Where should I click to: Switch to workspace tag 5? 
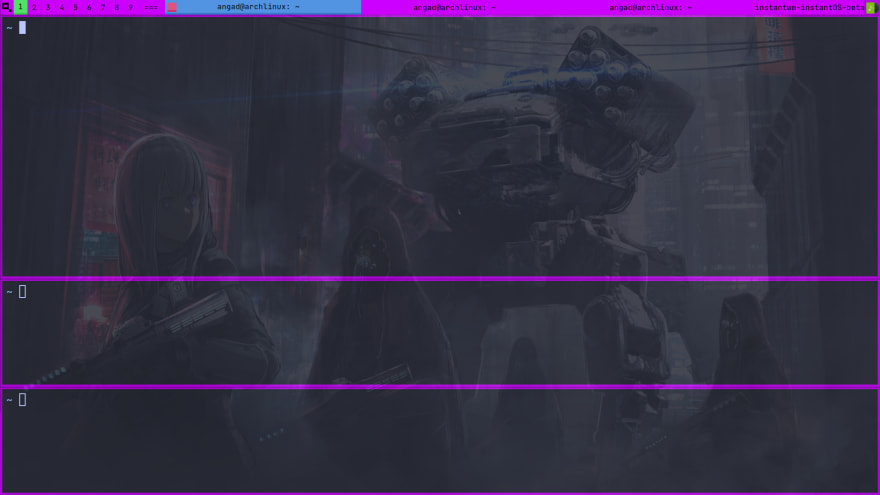point(75,7)
